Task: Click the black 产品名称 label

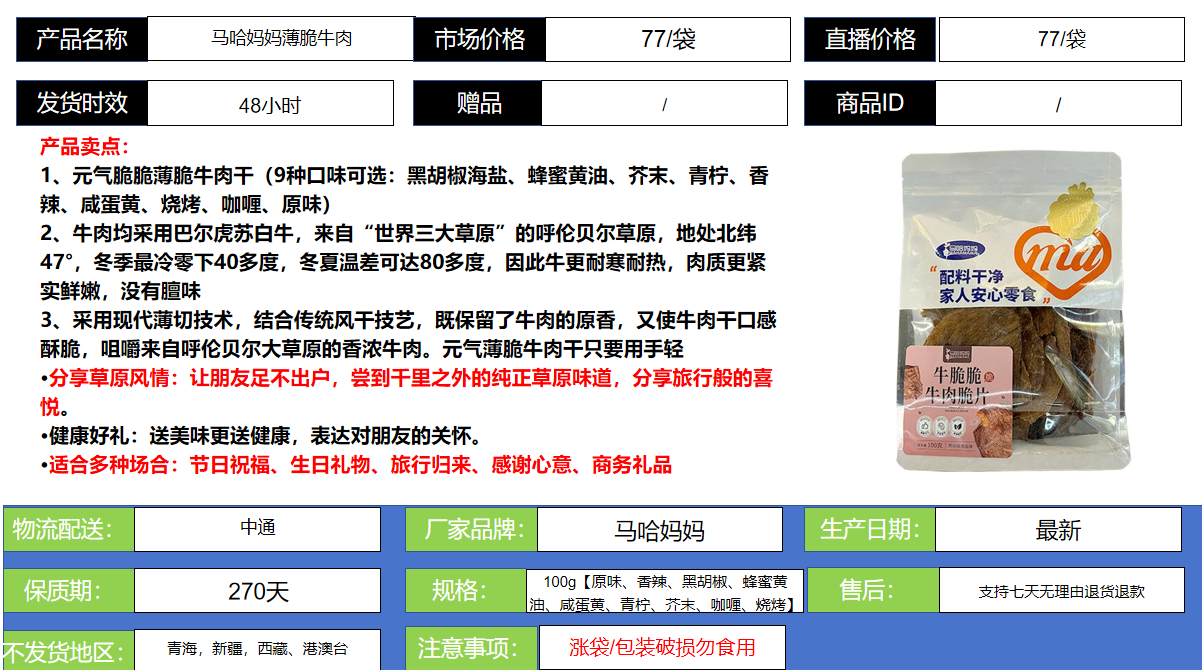Action: [82, 39]
